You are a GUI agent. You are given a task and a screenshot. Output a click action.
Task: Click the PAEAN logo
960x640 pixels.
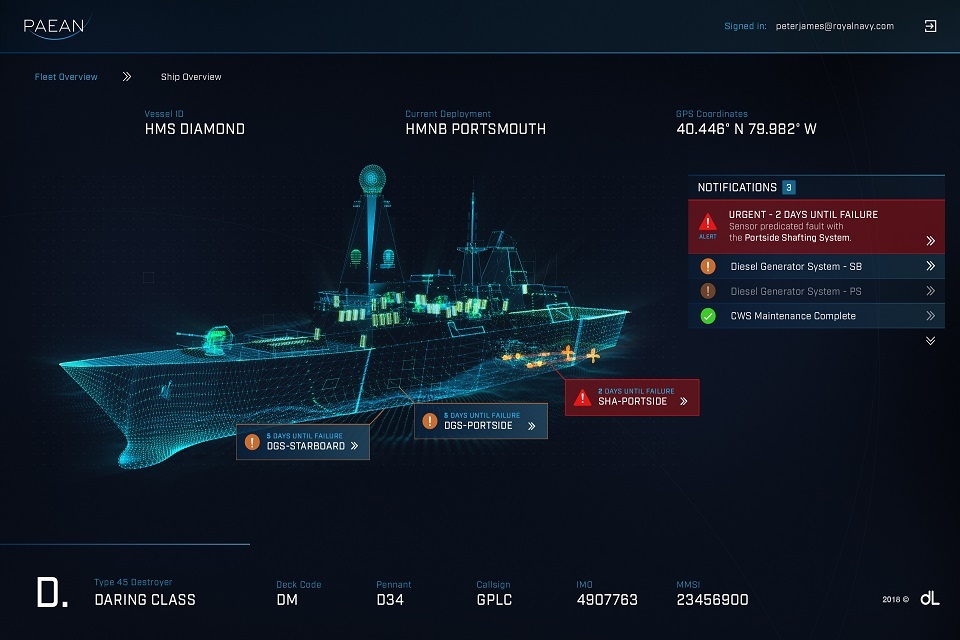(55, 27)
